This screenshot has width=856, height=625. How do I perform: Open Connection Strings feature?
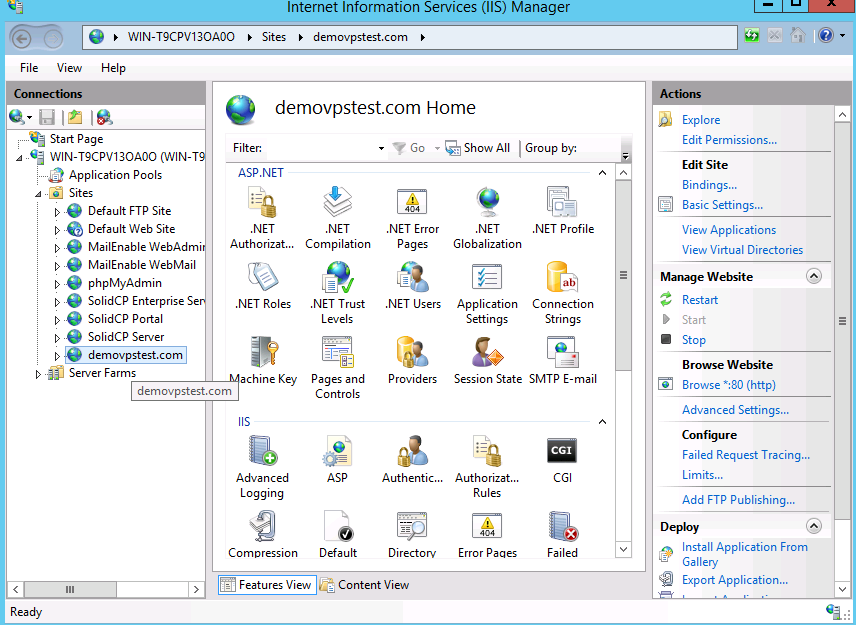(563, 292)
